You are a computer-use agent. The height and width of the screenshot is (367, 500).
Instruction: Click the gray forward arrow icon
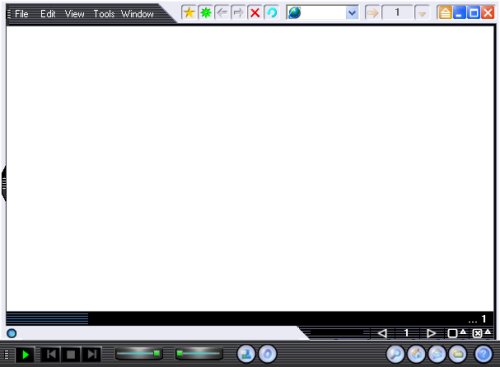(238, 13)
